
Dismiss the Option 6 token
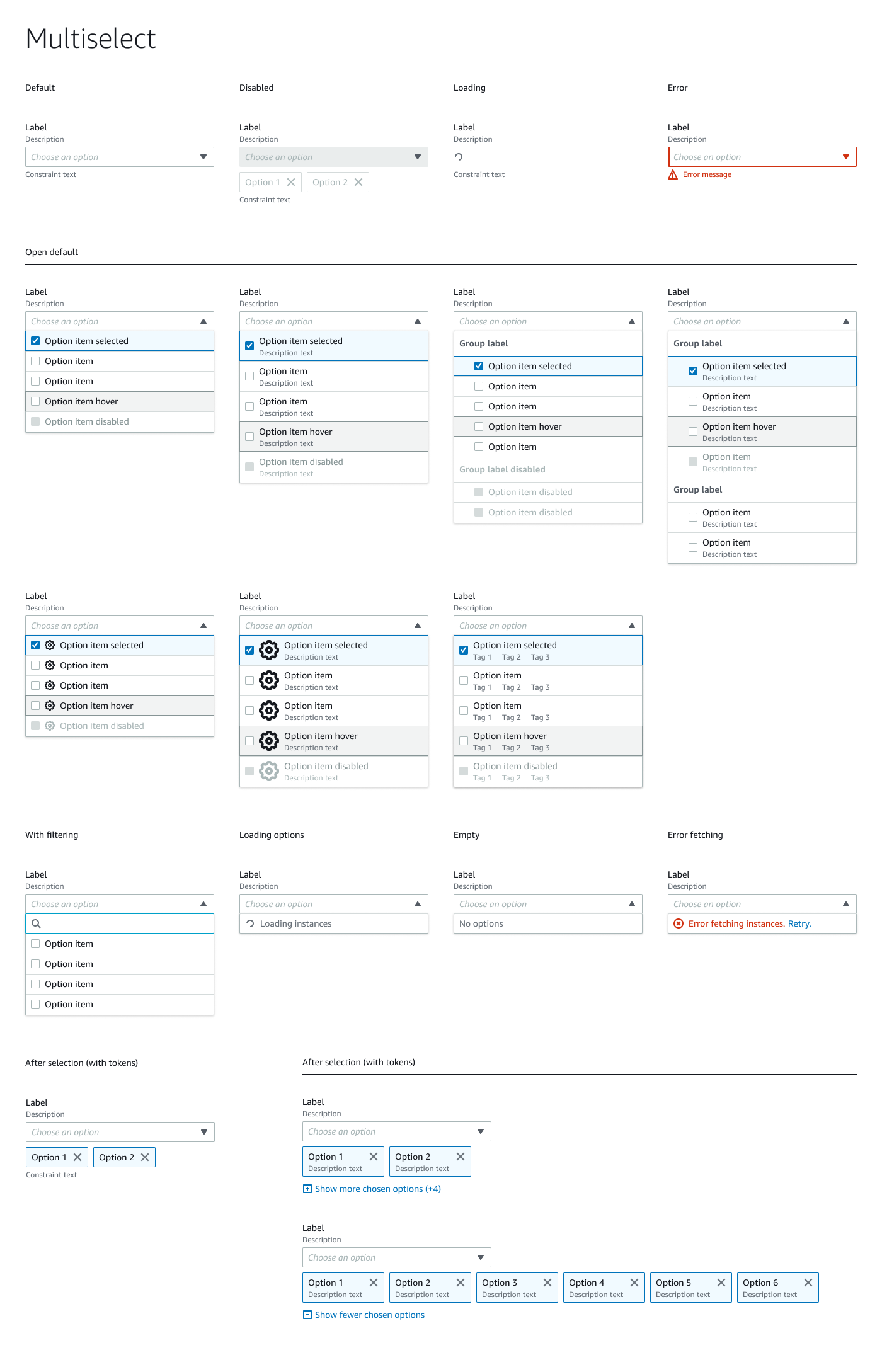pos(808,1283)
